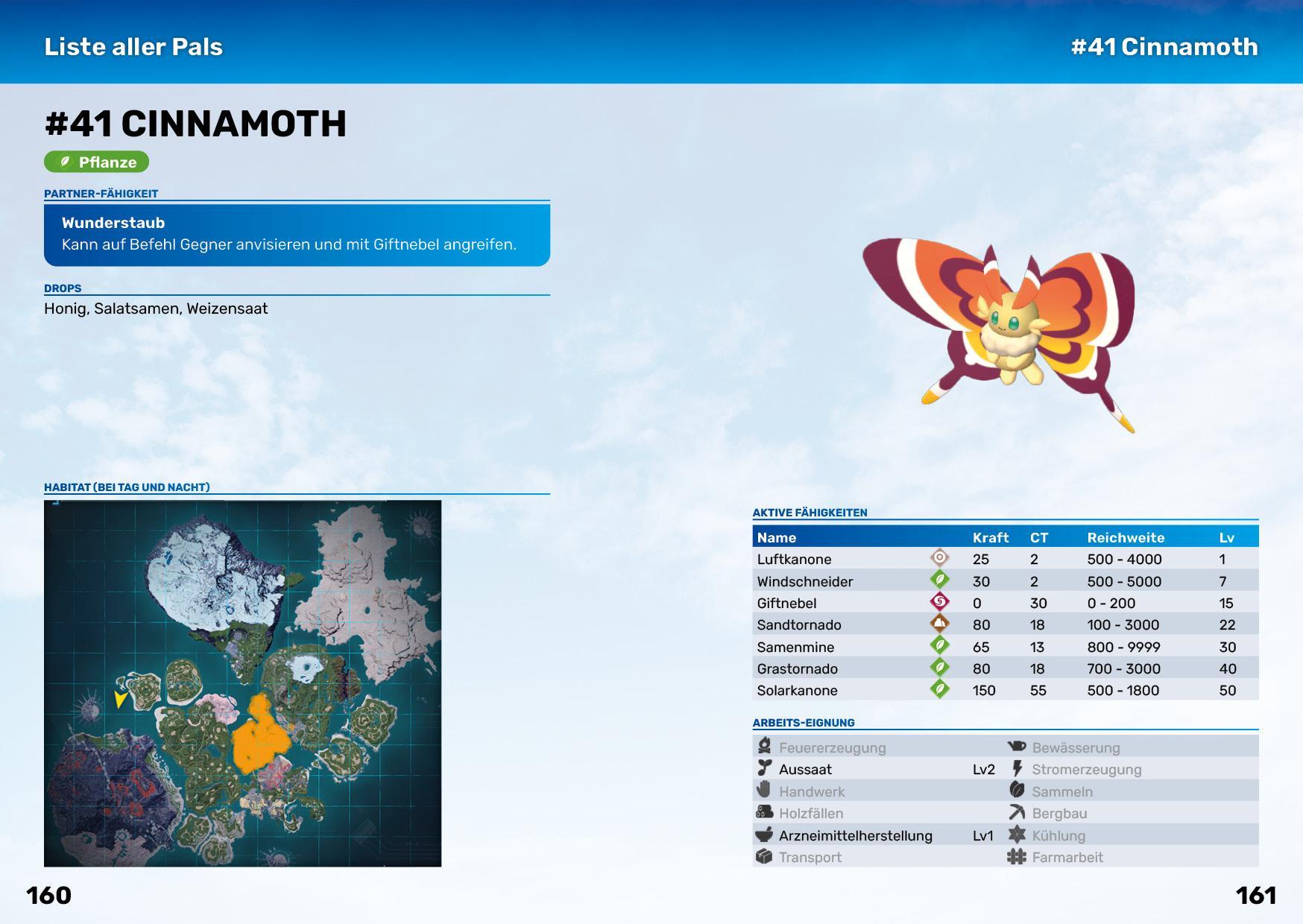Click the "AKTIVE FÄHIGKEITEN" heading
The height and width of the screenshot is (924, 1303).
pyautogui.click(x=810, y=513)
